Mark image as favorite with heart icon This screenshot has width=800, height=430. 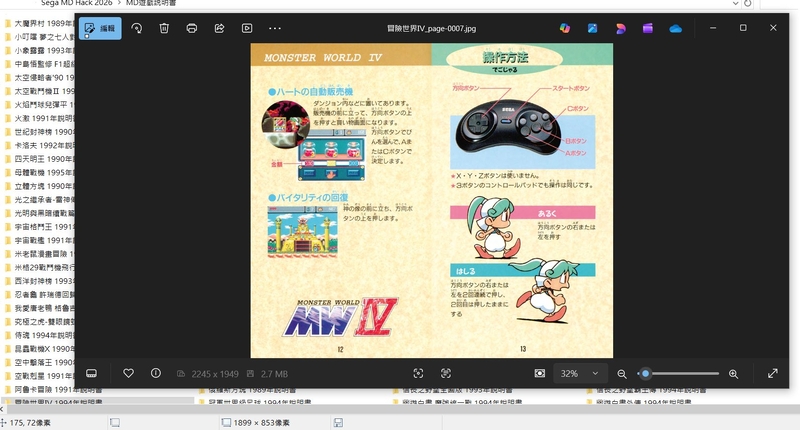[x=129, y=373]
